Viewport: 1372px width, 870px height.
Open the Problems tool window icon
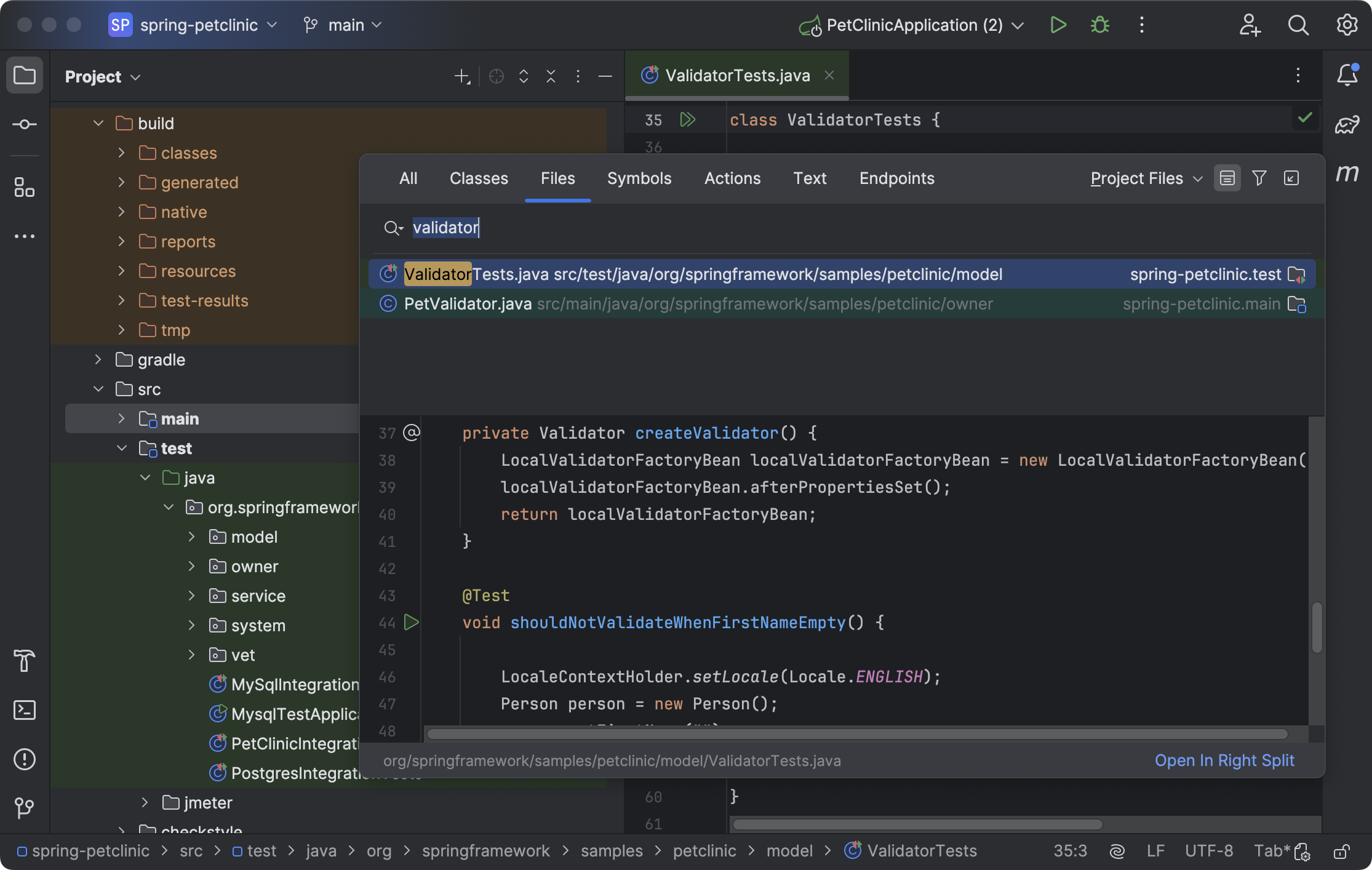(25, 759)
